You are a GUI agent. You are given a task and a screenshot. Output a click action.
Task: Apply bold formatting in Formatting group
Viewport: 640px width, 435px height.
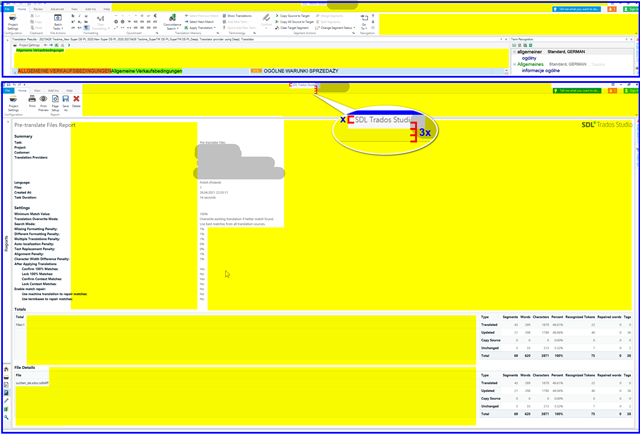73,16
